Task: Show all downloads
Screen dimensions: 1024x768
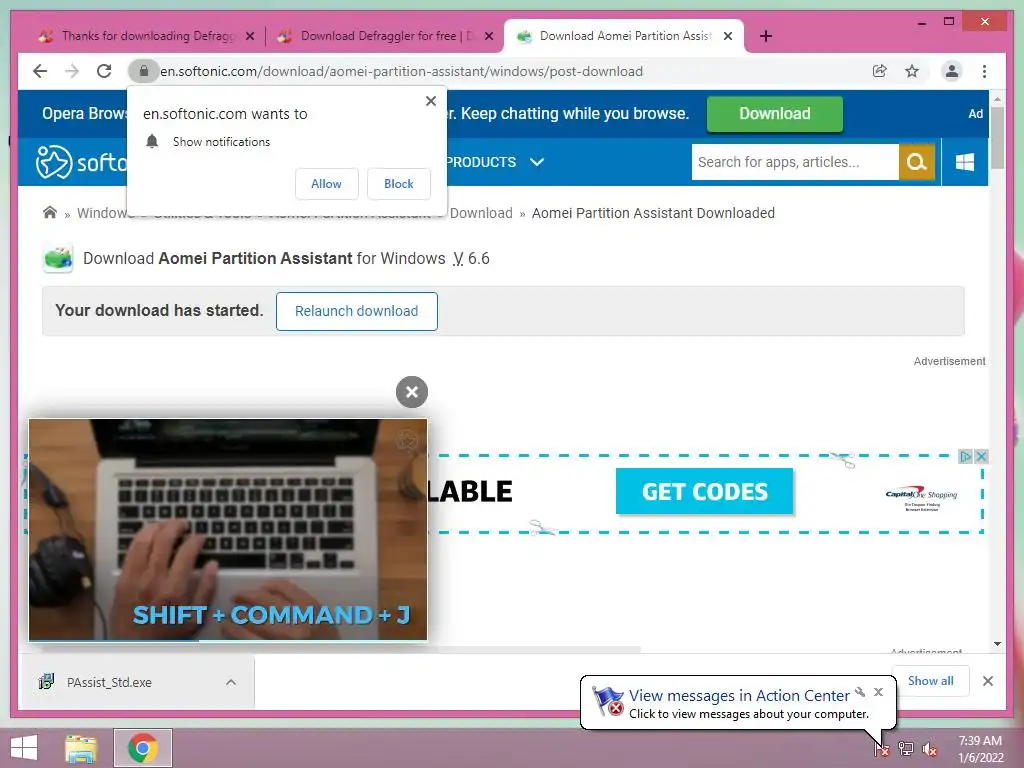Action: tap(930, 681)
